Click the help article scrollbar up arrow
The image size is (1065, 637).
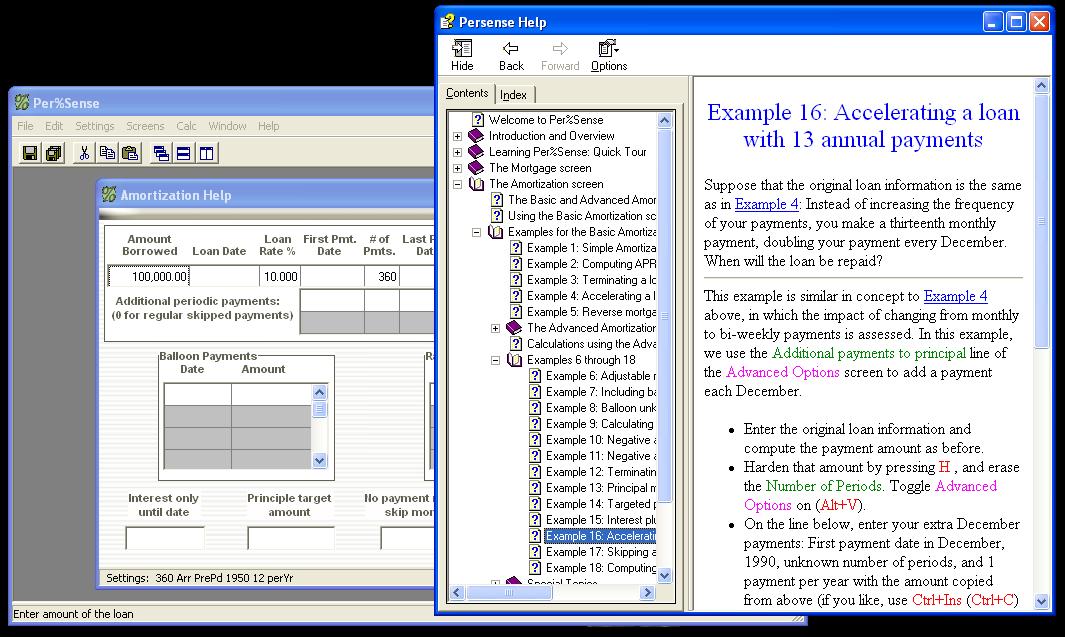tap(1041, 86)
